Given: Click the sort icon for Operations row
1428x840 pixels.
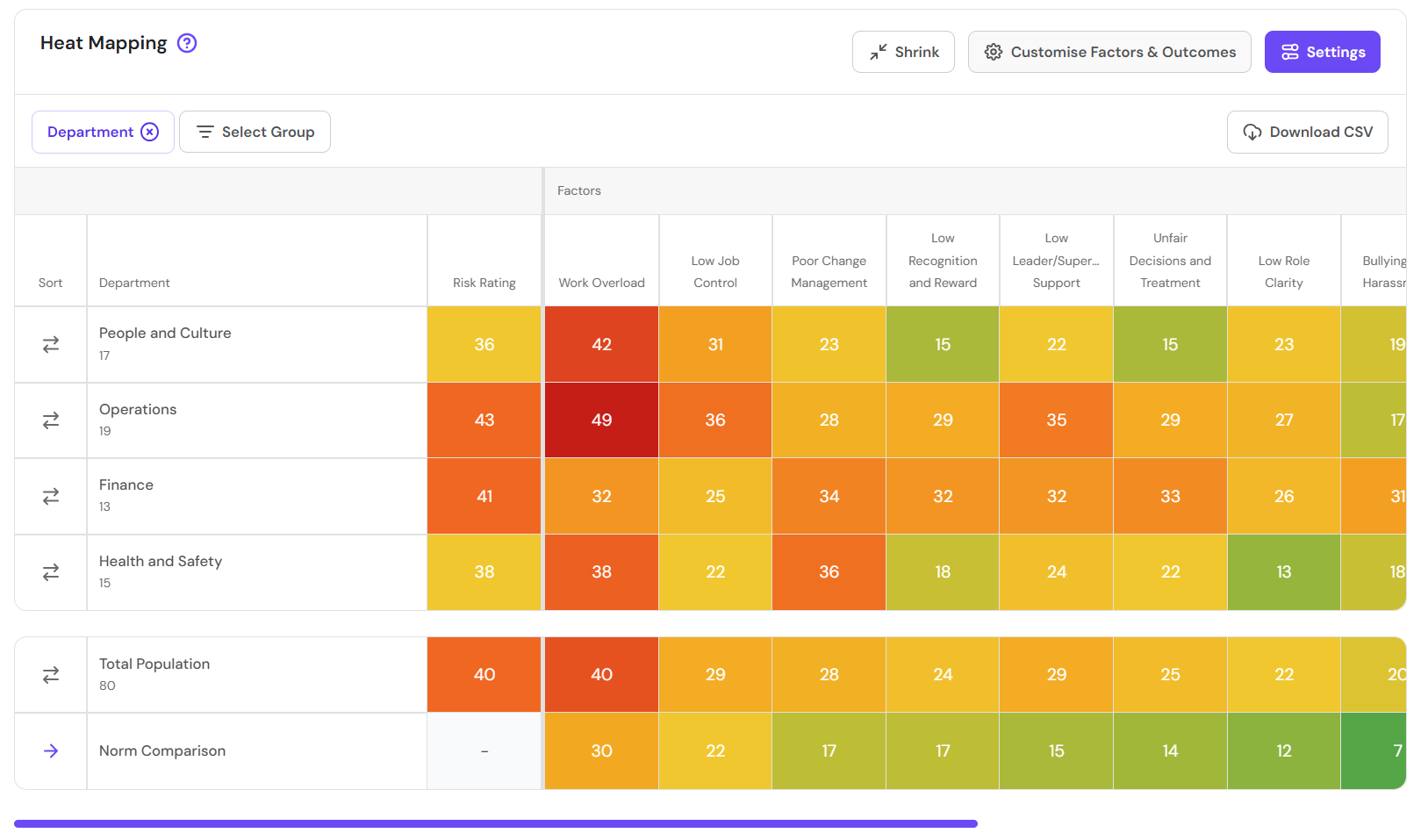Looking at the screenshot, I should [x=50, y=420].
